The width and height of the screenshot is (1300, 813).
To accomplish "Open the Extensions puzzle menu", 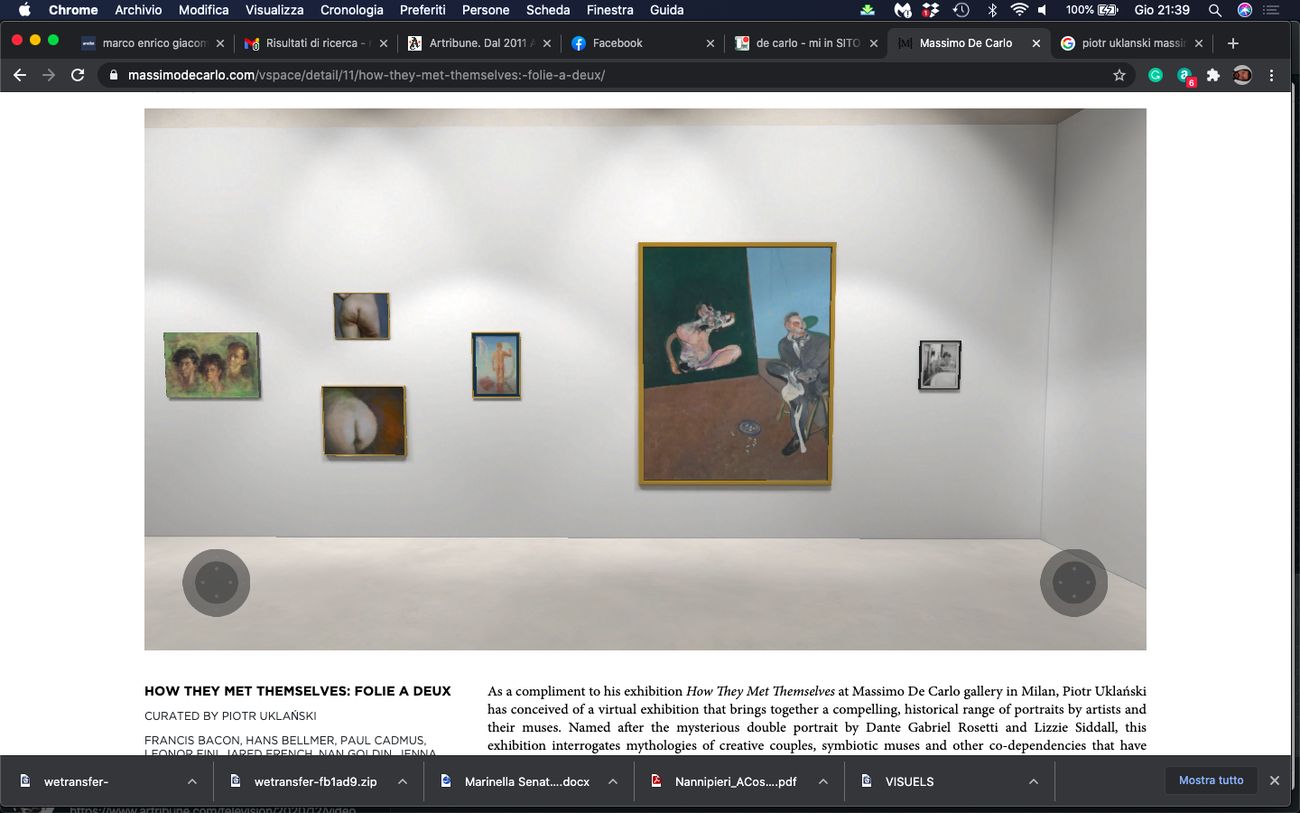I will tap(1213, 75).
